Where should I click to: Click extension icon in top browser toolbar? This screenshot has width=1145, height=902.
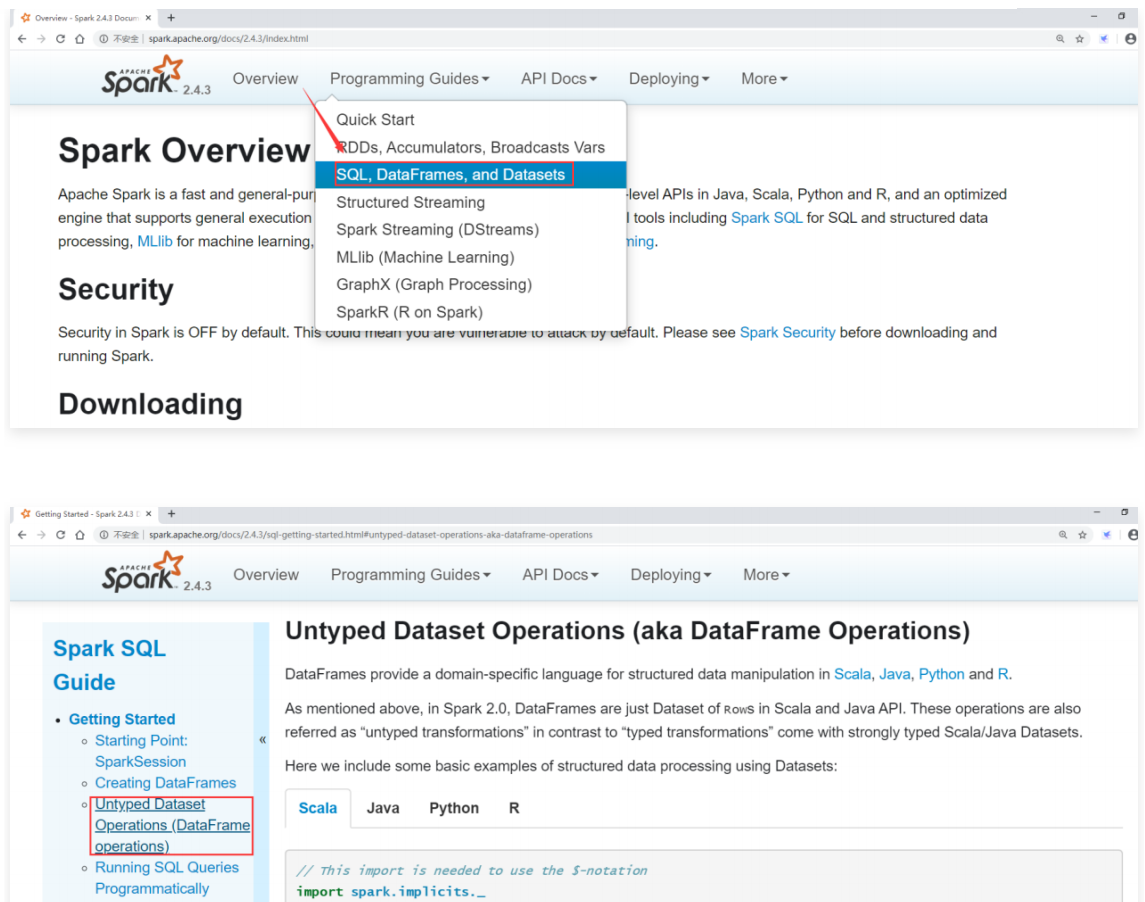pos(1104,39)
